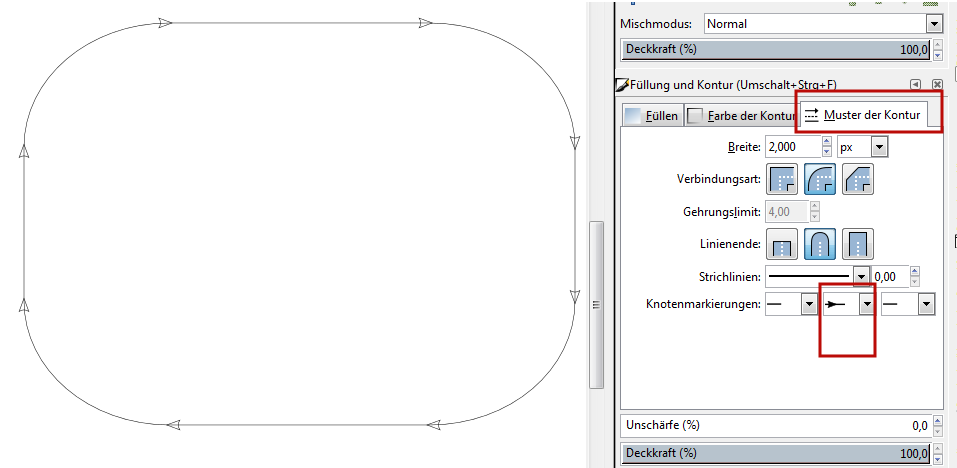Viewport: 957px width, 468px height.
Task: Close the Füllung und Kontur panel
Action: click(x=937, y=84)
